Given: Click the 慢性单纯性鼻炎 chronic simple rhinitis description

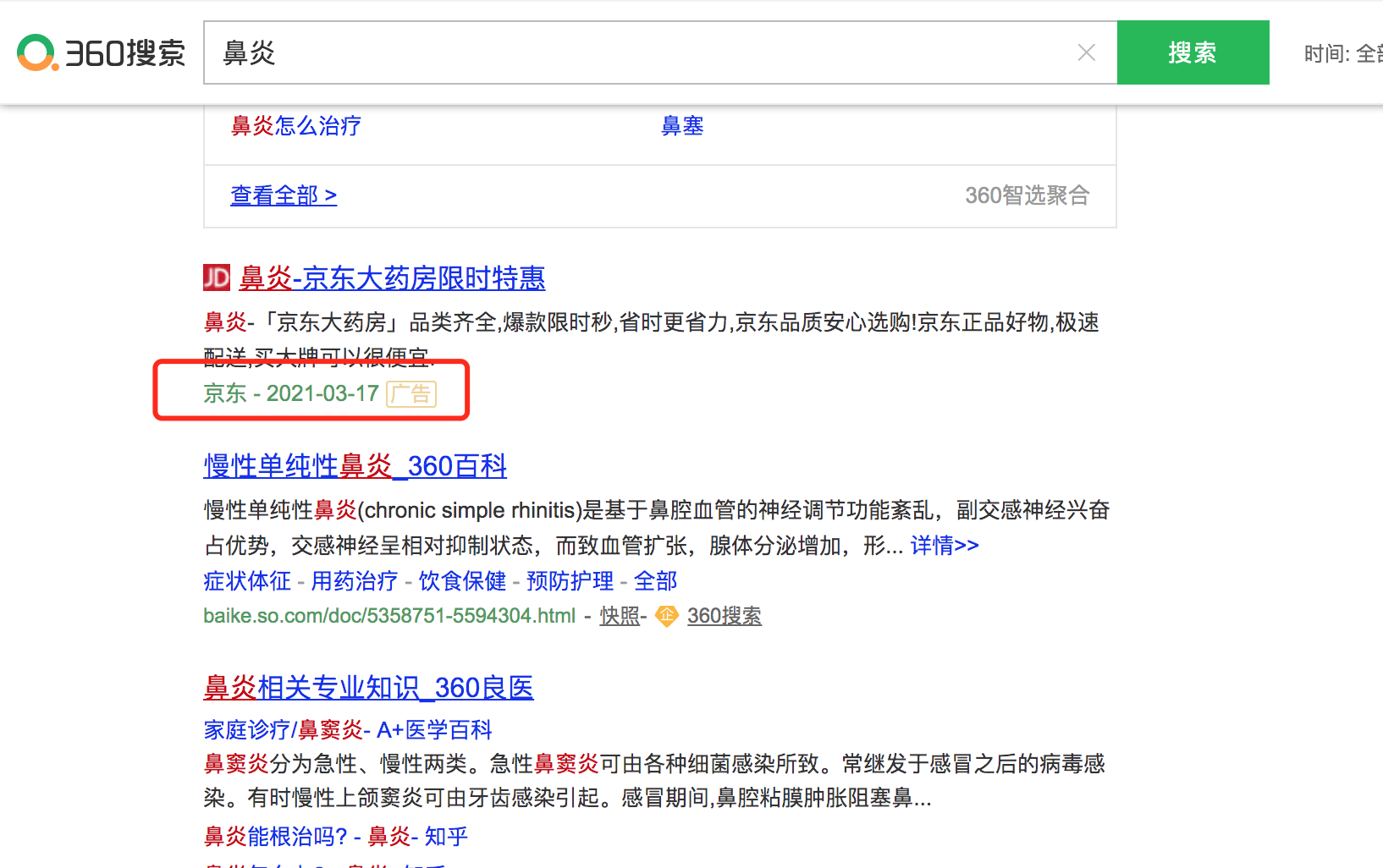Looking at the screenshot, I should (657, 528).
